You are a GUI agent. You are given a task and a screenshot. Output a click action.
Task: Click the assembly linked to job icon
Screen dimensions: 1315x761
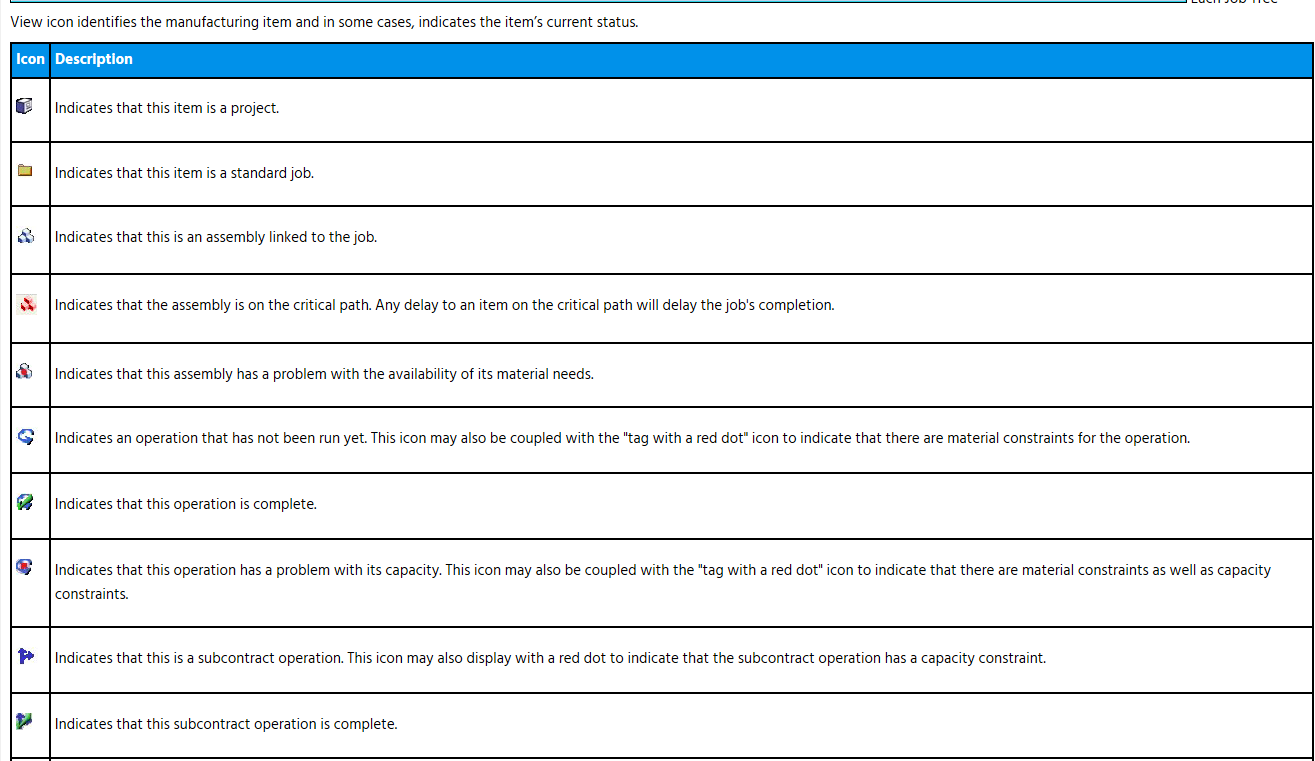coord(26,236)
